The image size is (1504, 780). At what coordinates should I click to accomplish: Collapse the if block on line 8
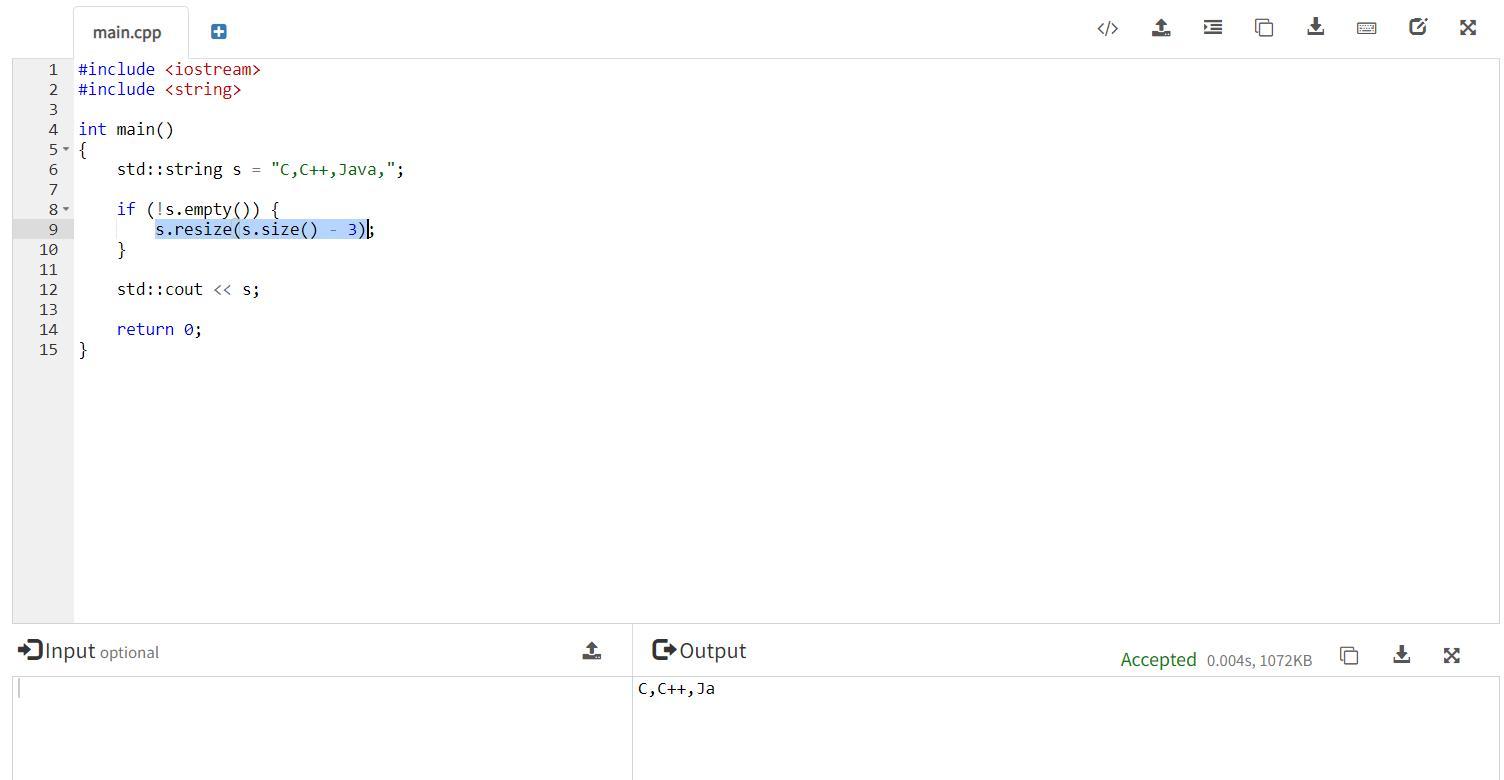(x=67, y=210)
